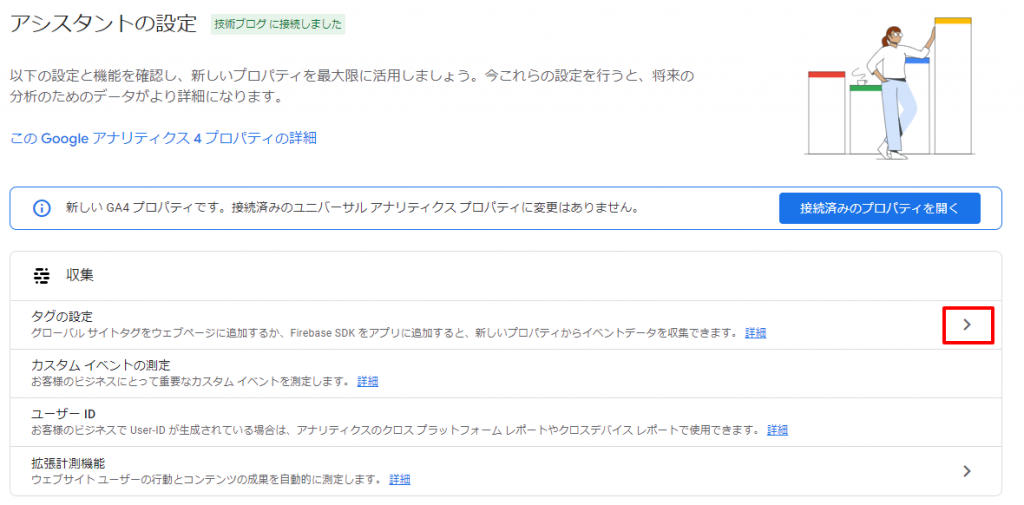Click the 新しい GA4 プロパティです notice text
The width and height of the screenshot is (1024, 505).
[x=351, y=208]
